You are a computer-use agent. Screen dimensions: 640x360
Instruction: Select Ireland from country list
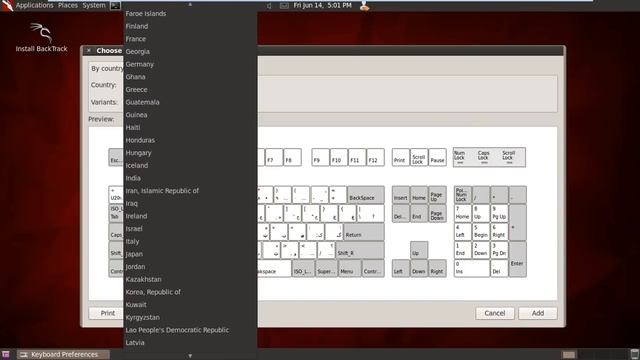click(190, 216)
